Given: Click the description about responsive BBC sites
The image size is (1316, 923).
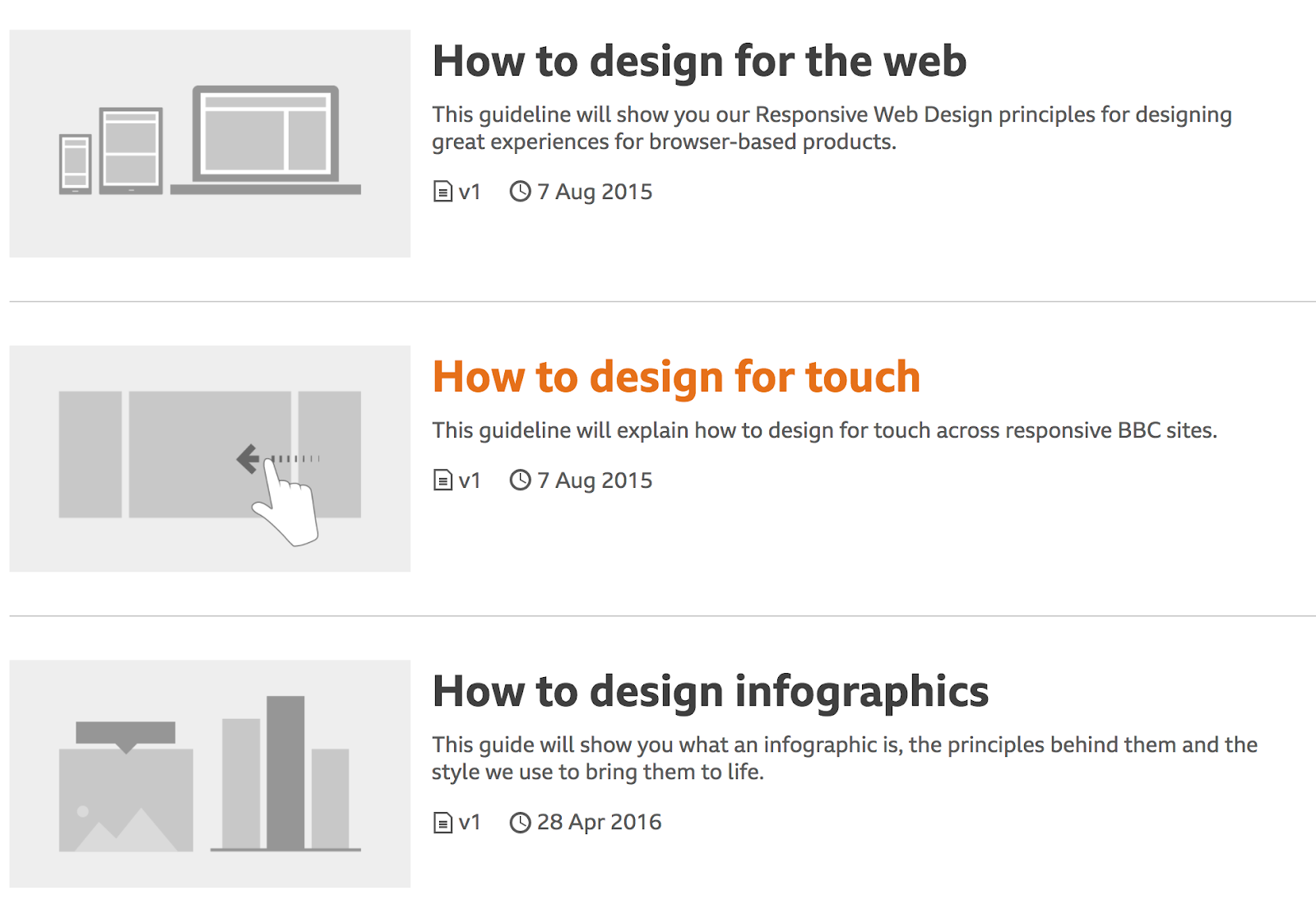Looking at the screenshot, I should tap(824, 430).
